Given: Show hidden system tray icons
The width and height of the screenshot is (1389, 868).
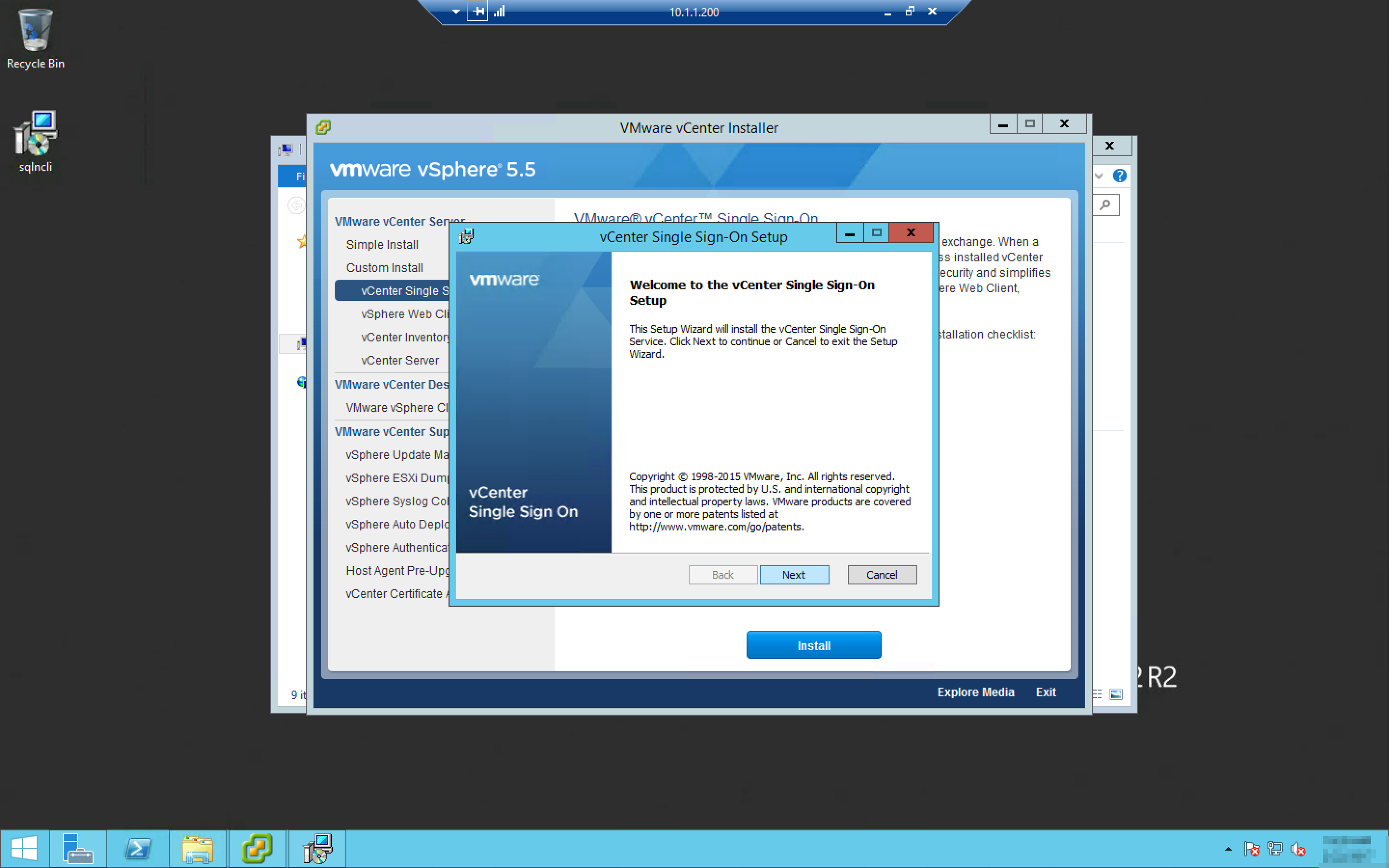Looking at the screenshot, I should (x=1228, y=849).
